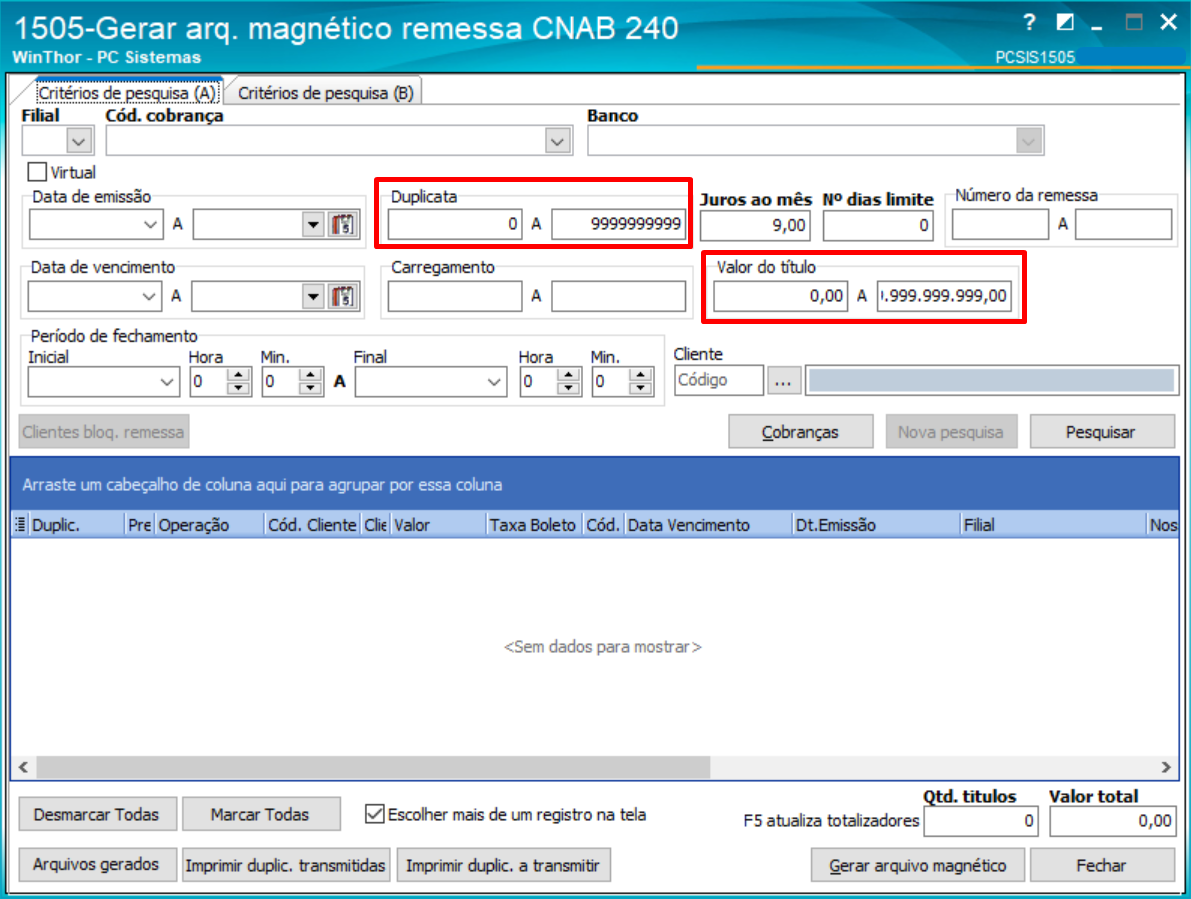Switch to Critérios de pesquisa (B) tab
The width and height of the screenshot is (1191, 899).
click(x=326, y=93)
